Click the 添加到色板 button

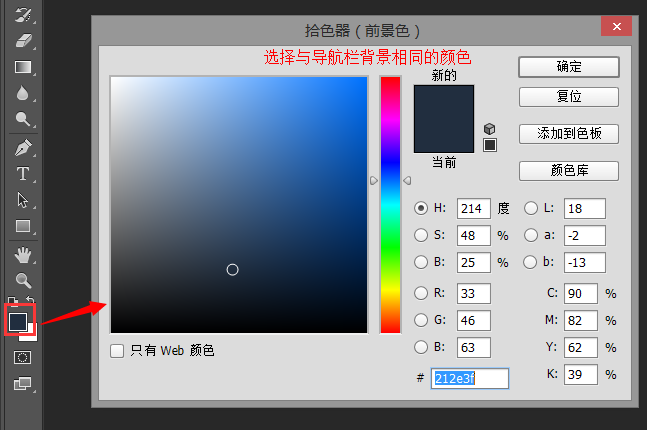coord(568,134)
